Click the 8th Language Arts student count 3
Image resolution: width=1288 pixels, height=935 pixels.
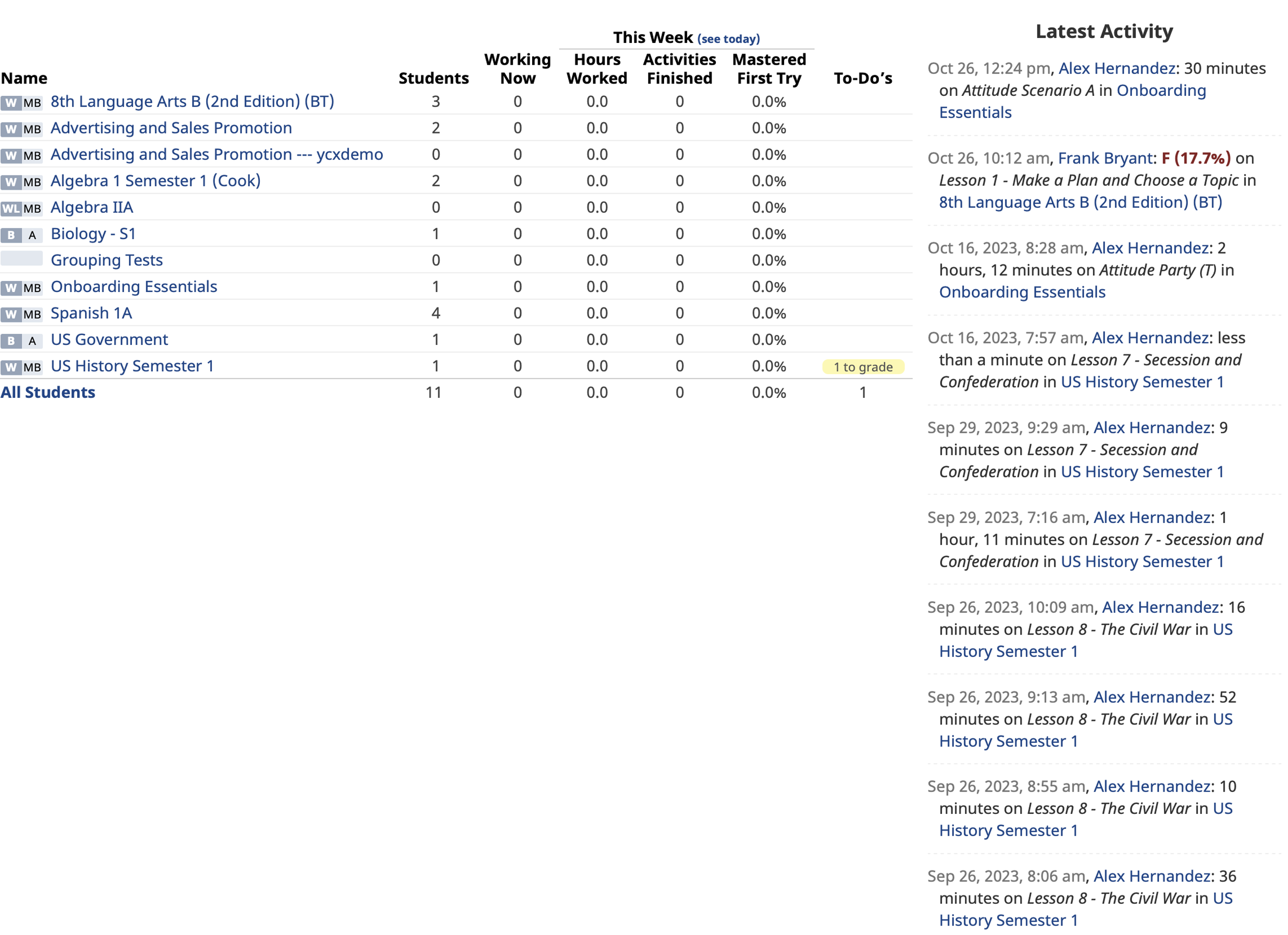pyautogui.click(x=436, y=102)
